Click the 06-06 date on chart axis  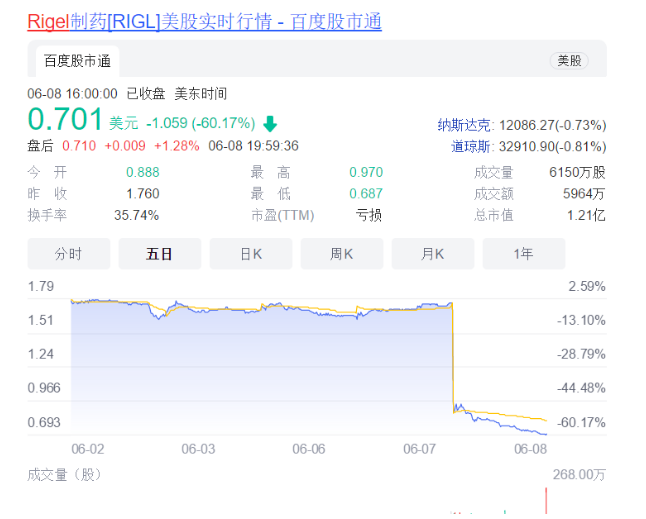pyautogui.click(x=308, y=450)
